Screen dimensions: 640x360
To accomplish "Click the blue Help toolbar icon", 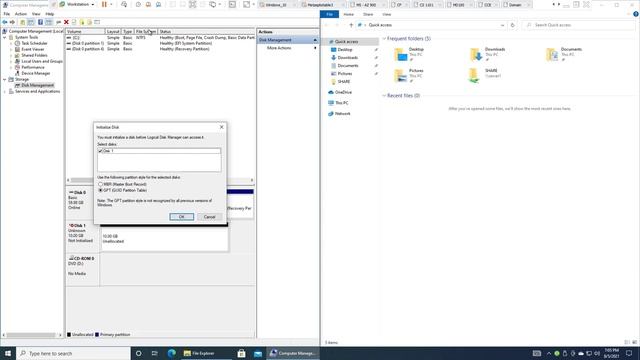I will click(x=40, y=22).
